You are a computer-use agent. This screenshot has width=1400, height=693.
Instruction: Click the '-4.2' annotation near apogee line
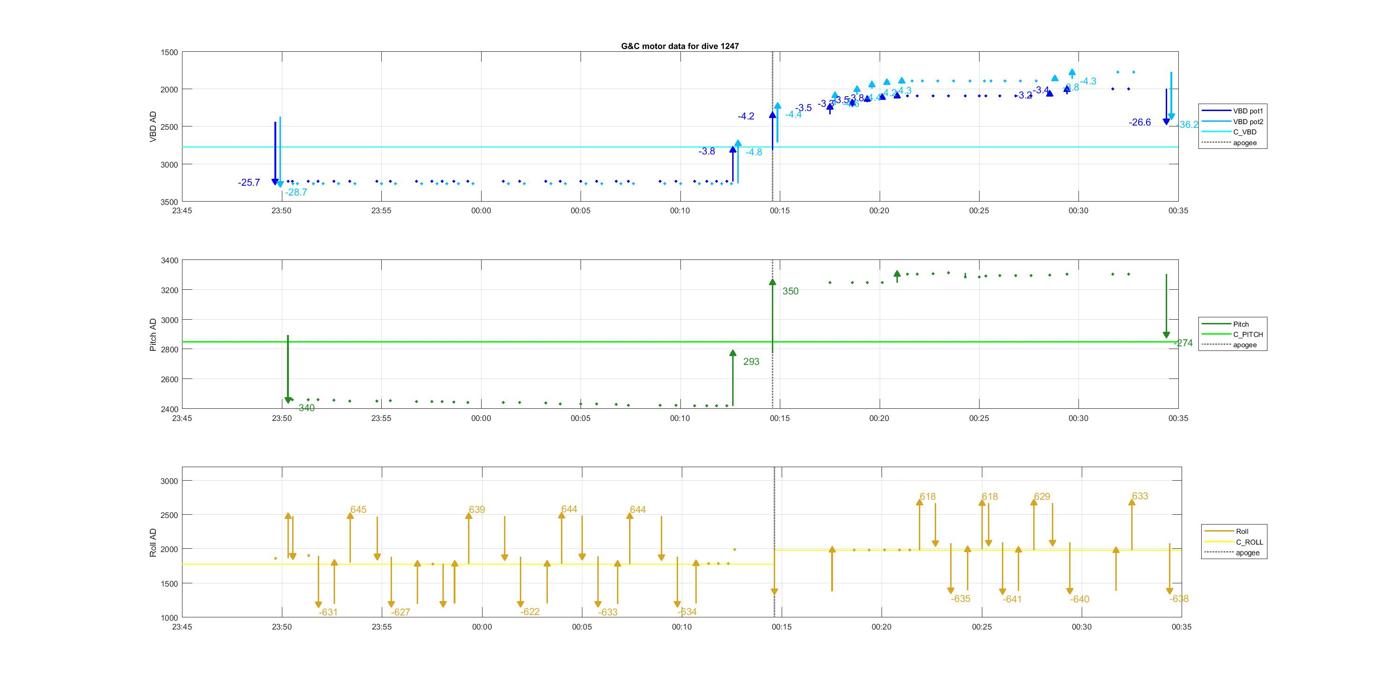(746, 117)
